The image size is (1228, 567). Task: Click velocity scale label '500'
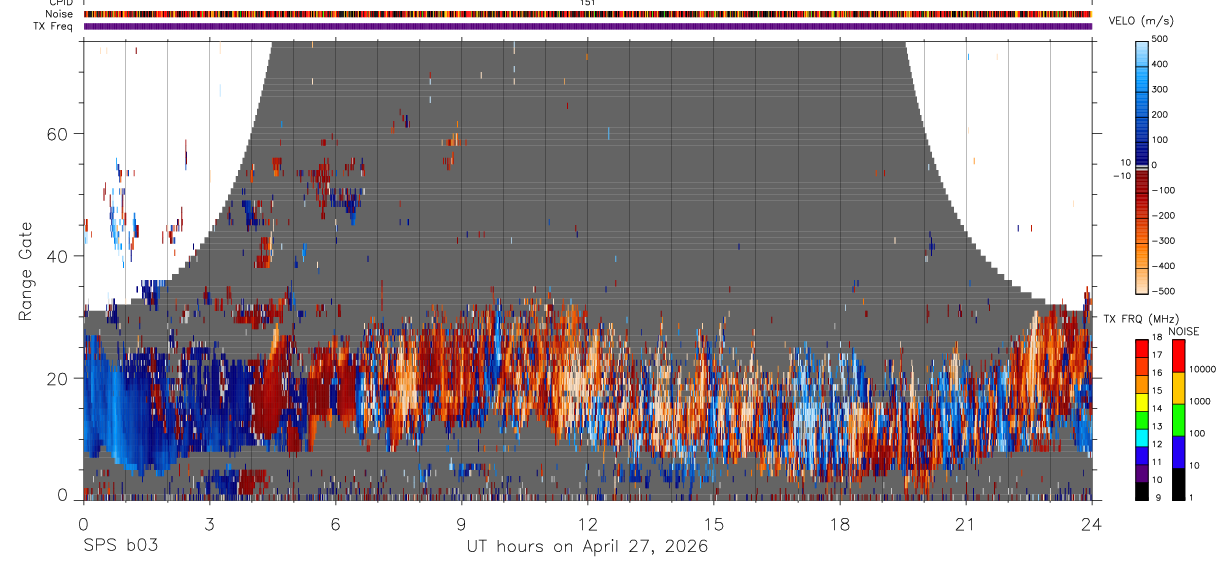1160,39
